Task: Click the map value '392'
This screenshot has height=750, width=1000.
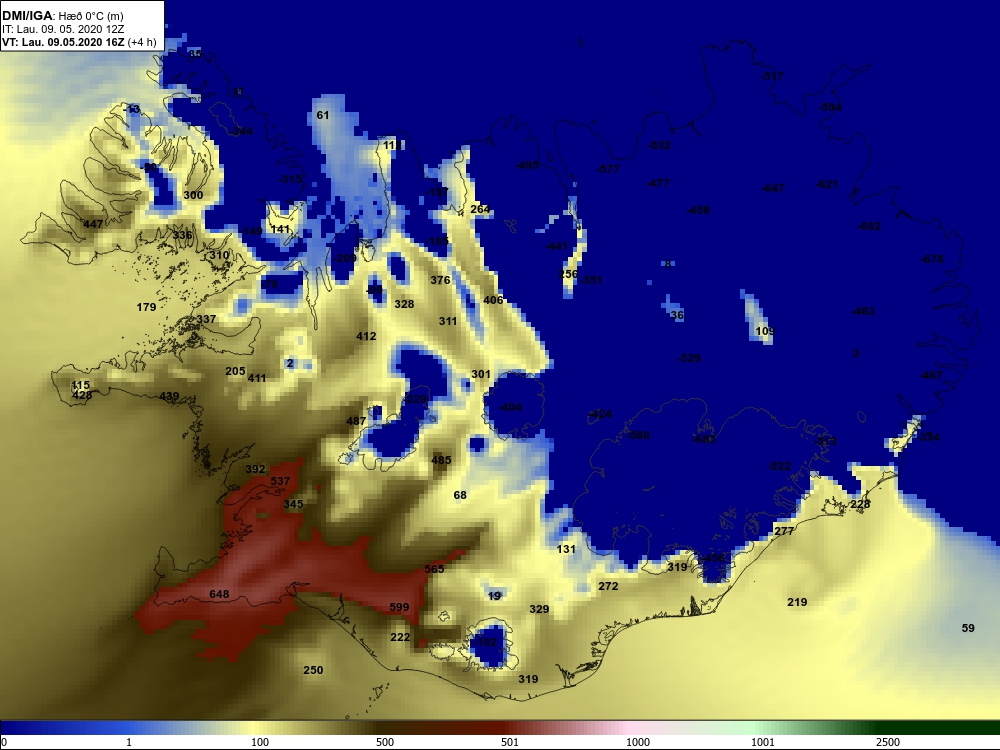Action: [x=255, y=469]
